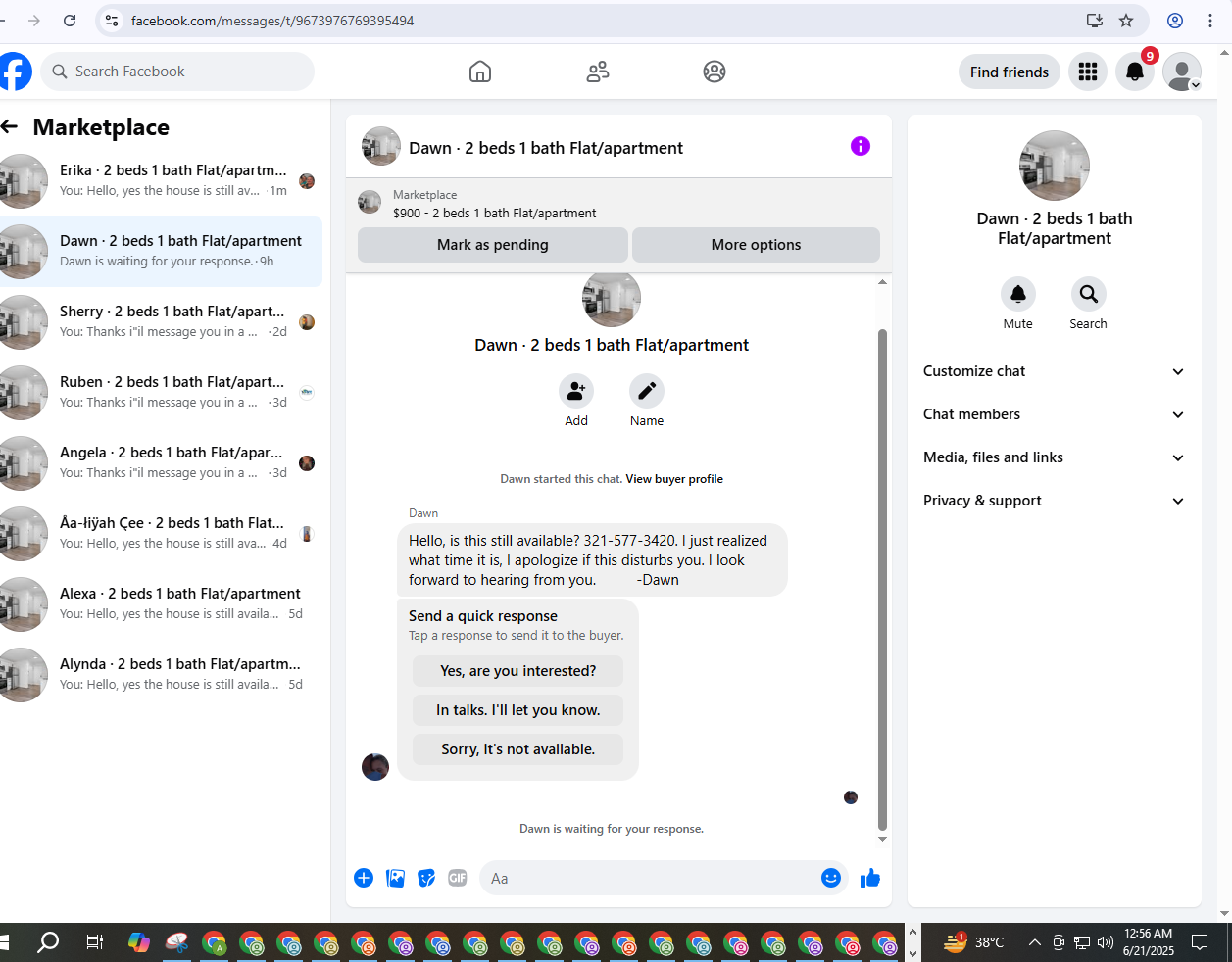
Task: Open Windows notification center icon
Action: (x=1200, y=942)
